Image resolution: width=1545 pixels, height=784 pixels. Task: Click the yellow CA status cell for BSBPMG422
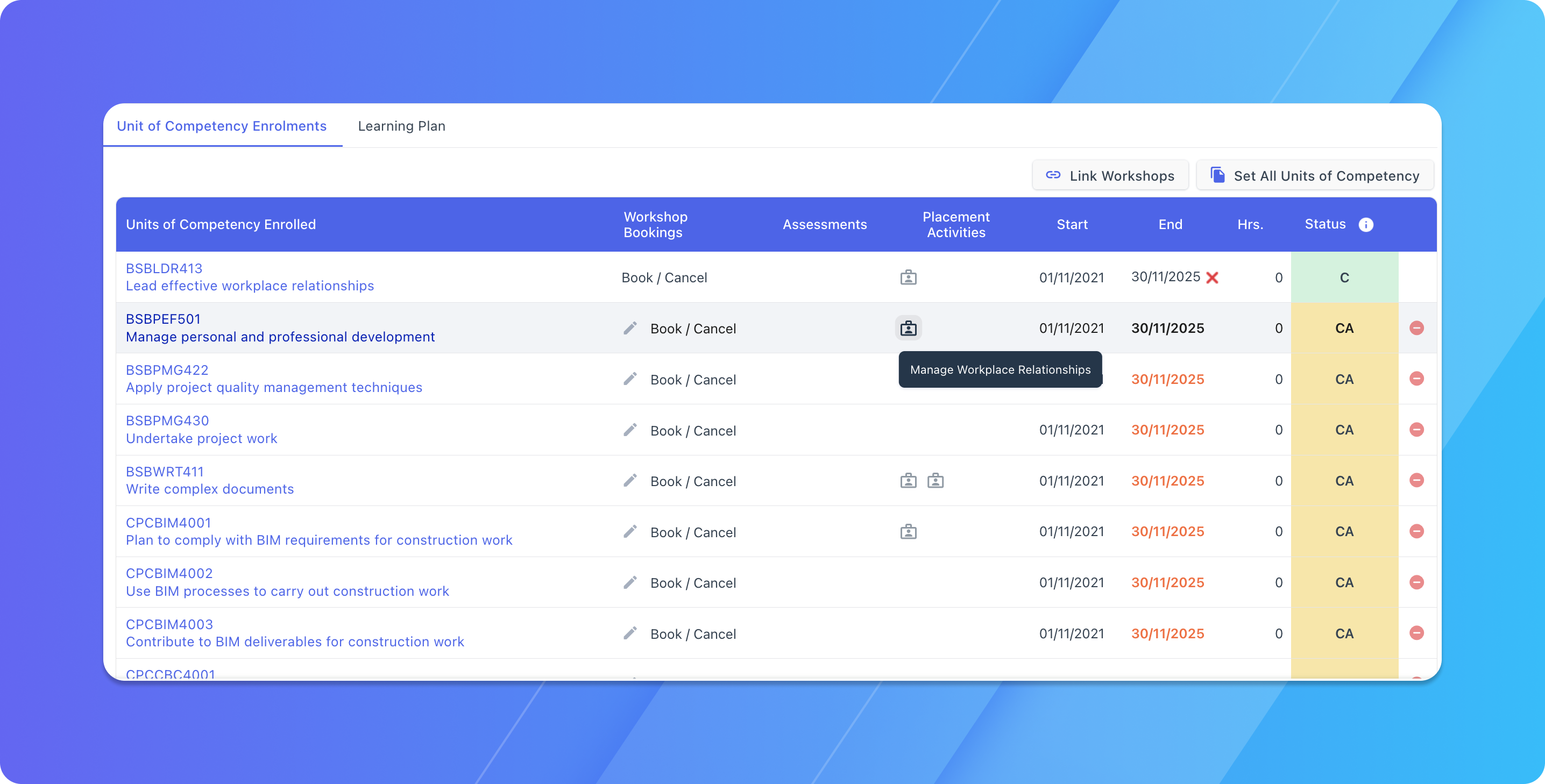tap(1345, 379)
